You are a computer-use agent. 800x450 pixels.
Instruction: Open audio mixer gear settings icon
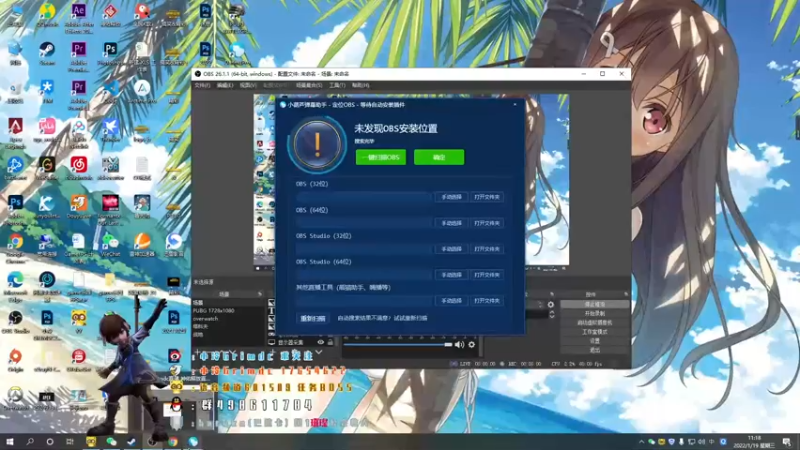(x=471, y=345)
